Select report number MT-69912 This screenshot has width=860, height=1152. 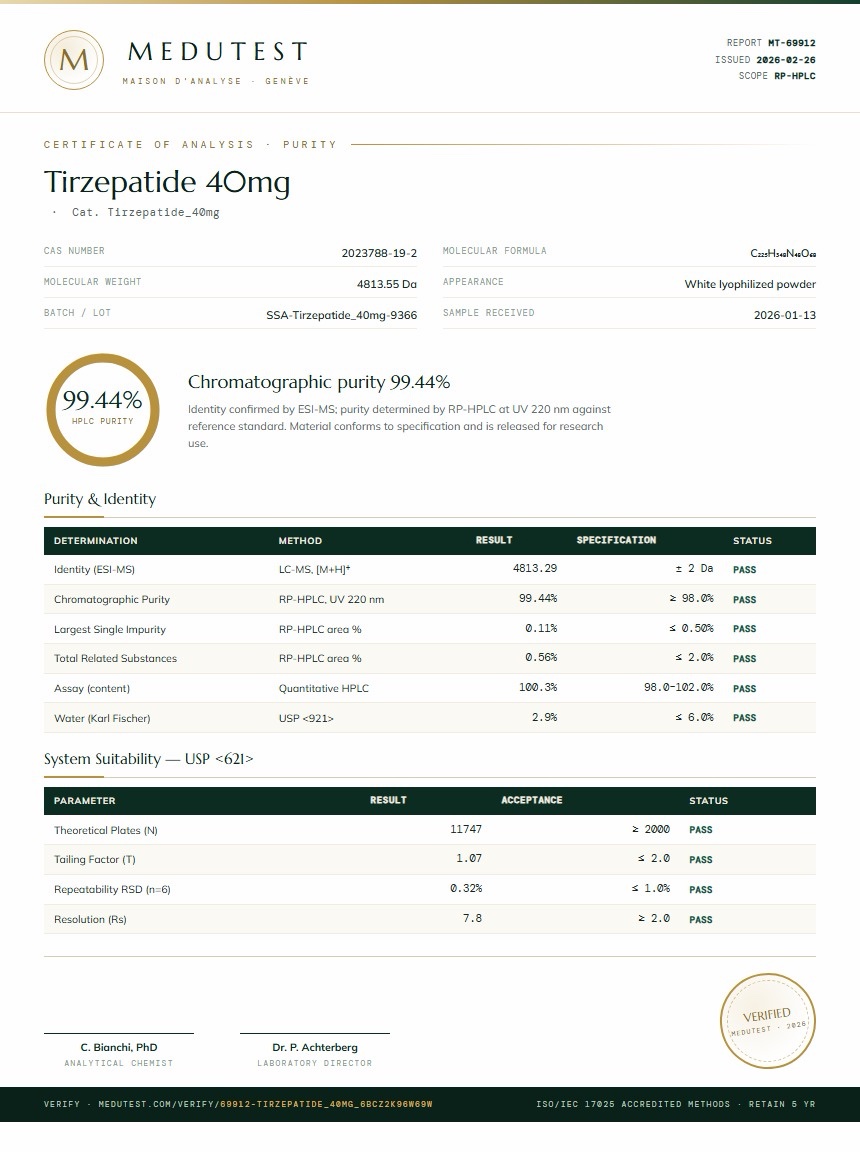click(792, 43)
